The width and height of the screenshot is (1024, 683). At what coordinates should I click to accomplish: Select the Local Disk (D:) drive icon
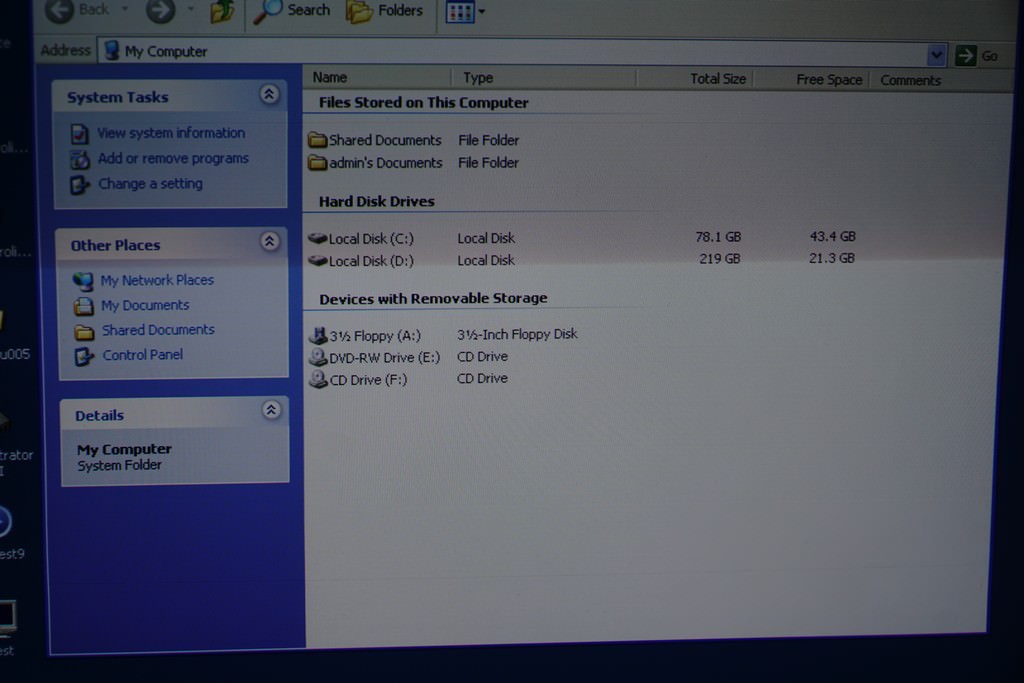[318, 260]
